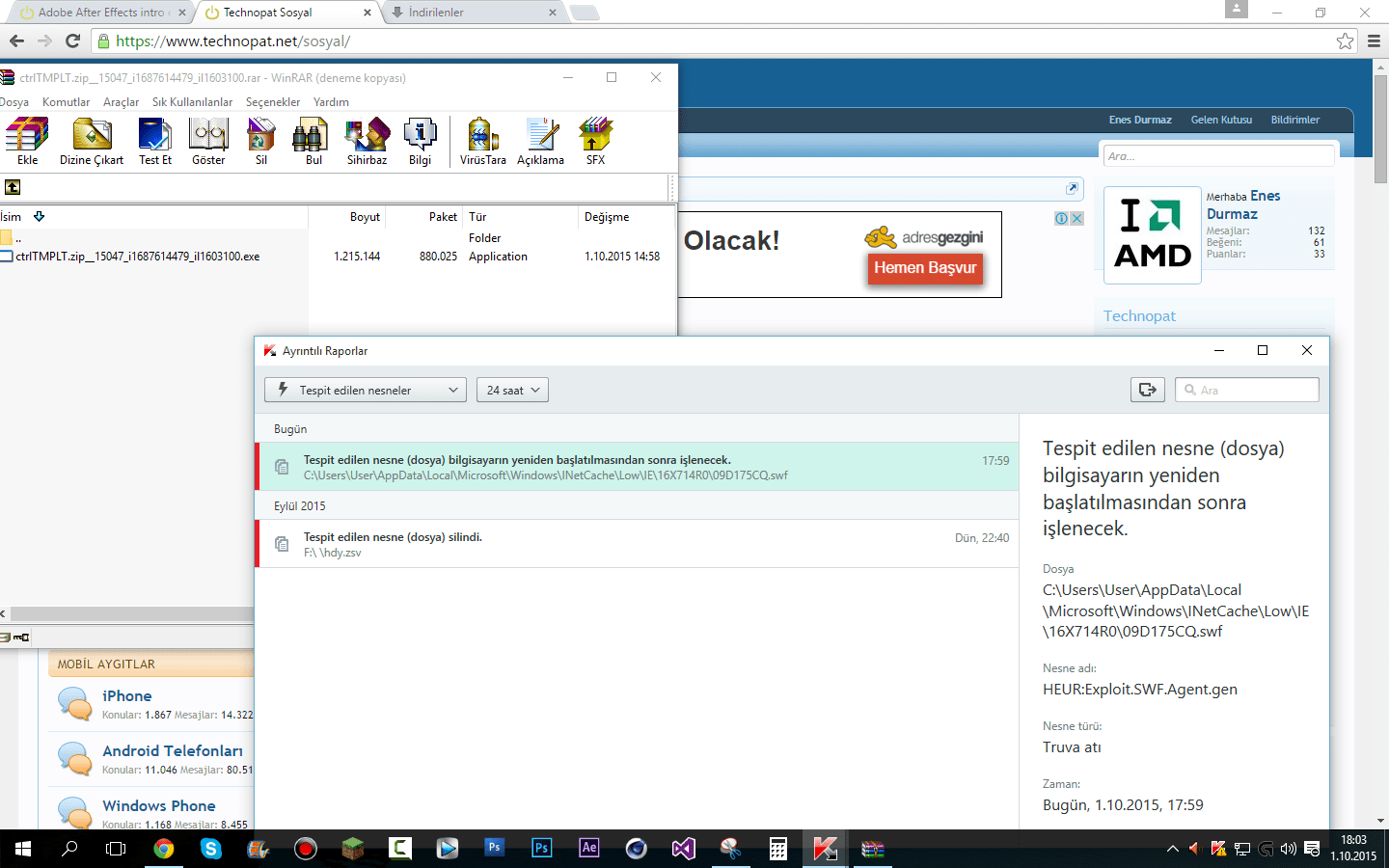Click Dizine Çıkart extract icon in WinRAR
Image resolution: width=1389 pixels, height=868 pixels.
pos(92,142)
